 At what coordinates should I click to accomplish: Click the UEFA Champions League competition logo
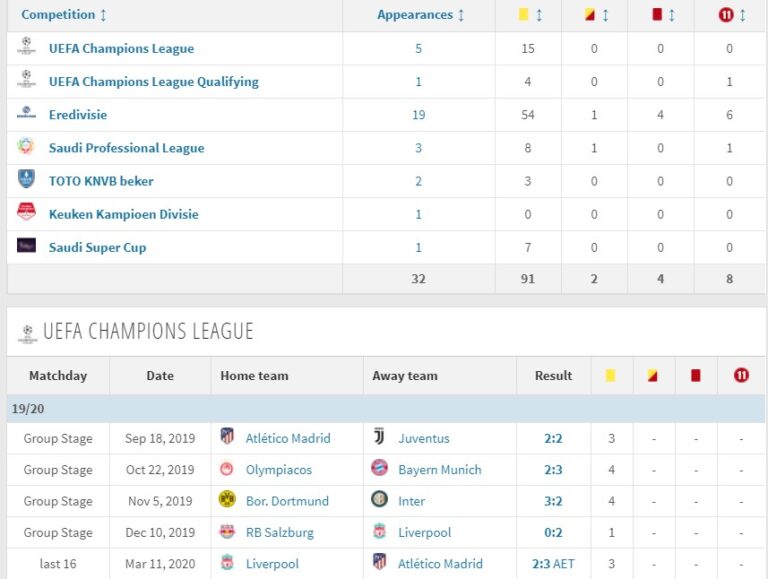26,47
